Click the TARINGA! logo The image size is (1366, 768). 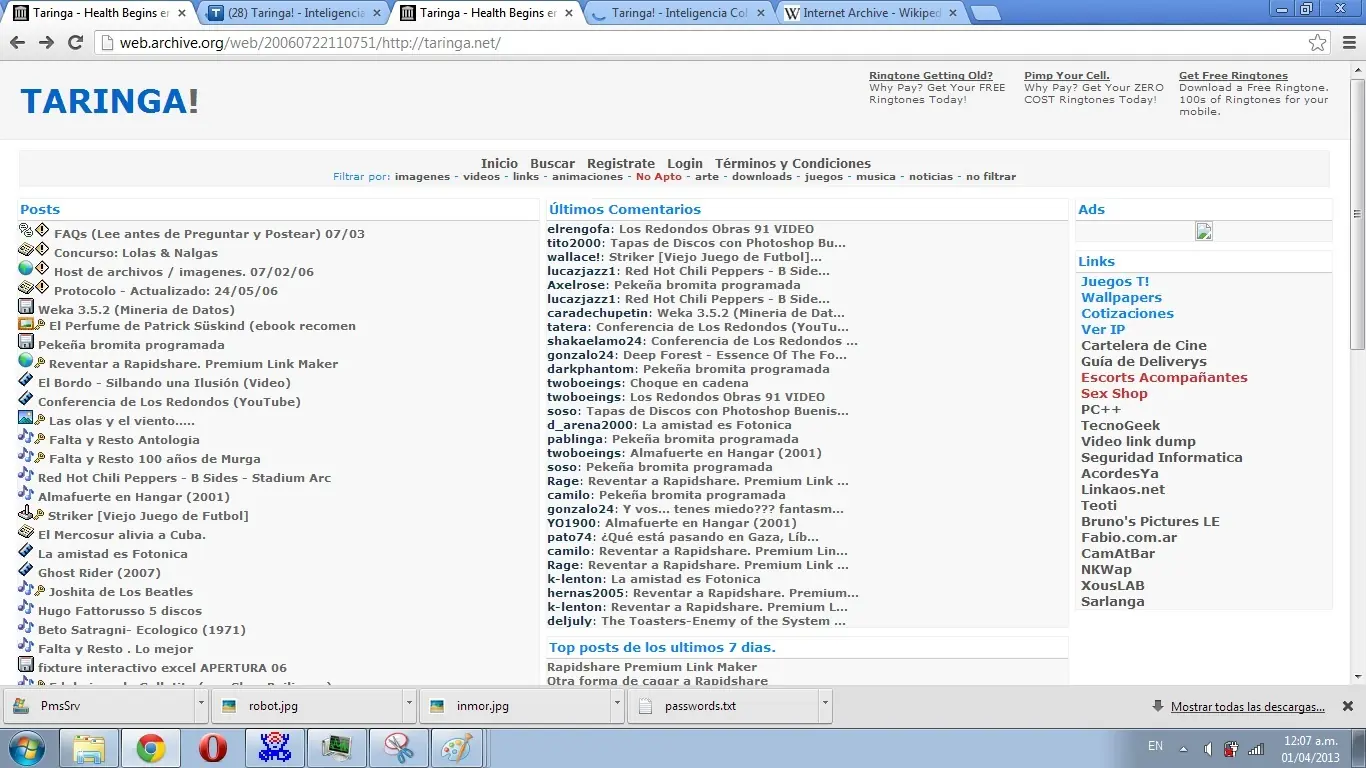pyautogui.click(x=110, y=101)
